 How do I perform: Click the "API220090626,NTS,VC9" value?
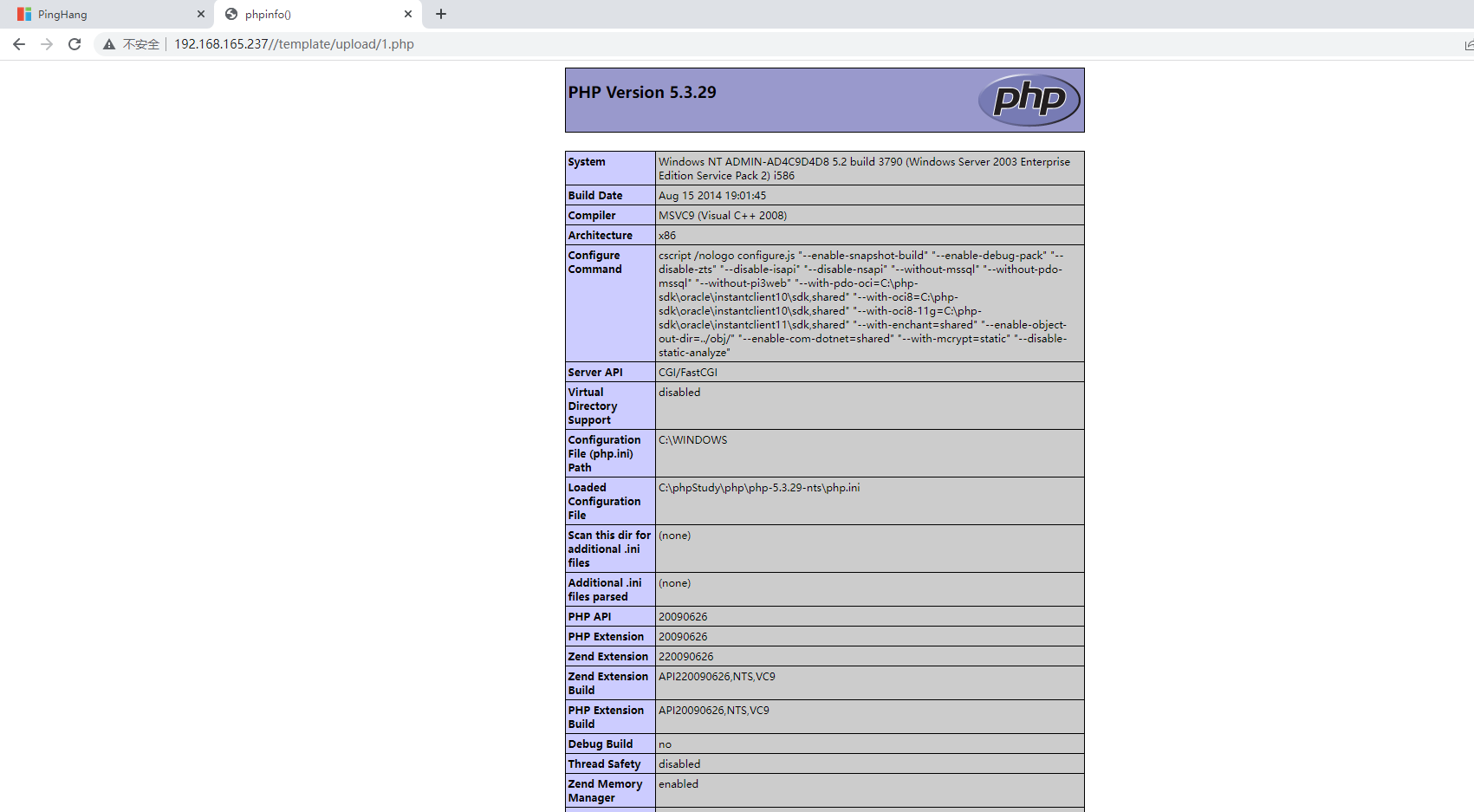tap(717, 677)
